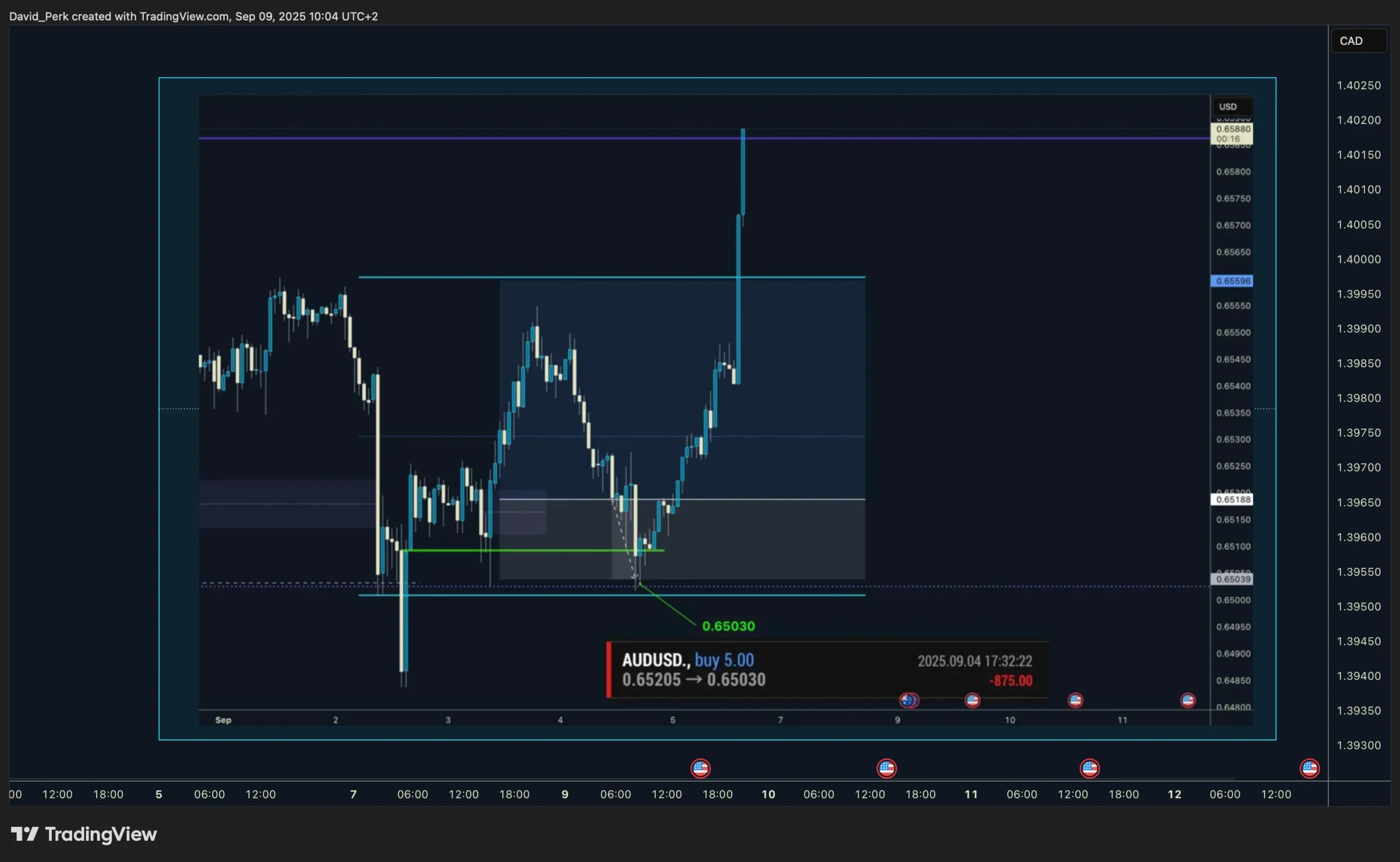Image resolution: width=1400 pixels, height=862 pixels.
Task: Click the bold 10 date on the bottom time axis
Action: coord(768,794)
